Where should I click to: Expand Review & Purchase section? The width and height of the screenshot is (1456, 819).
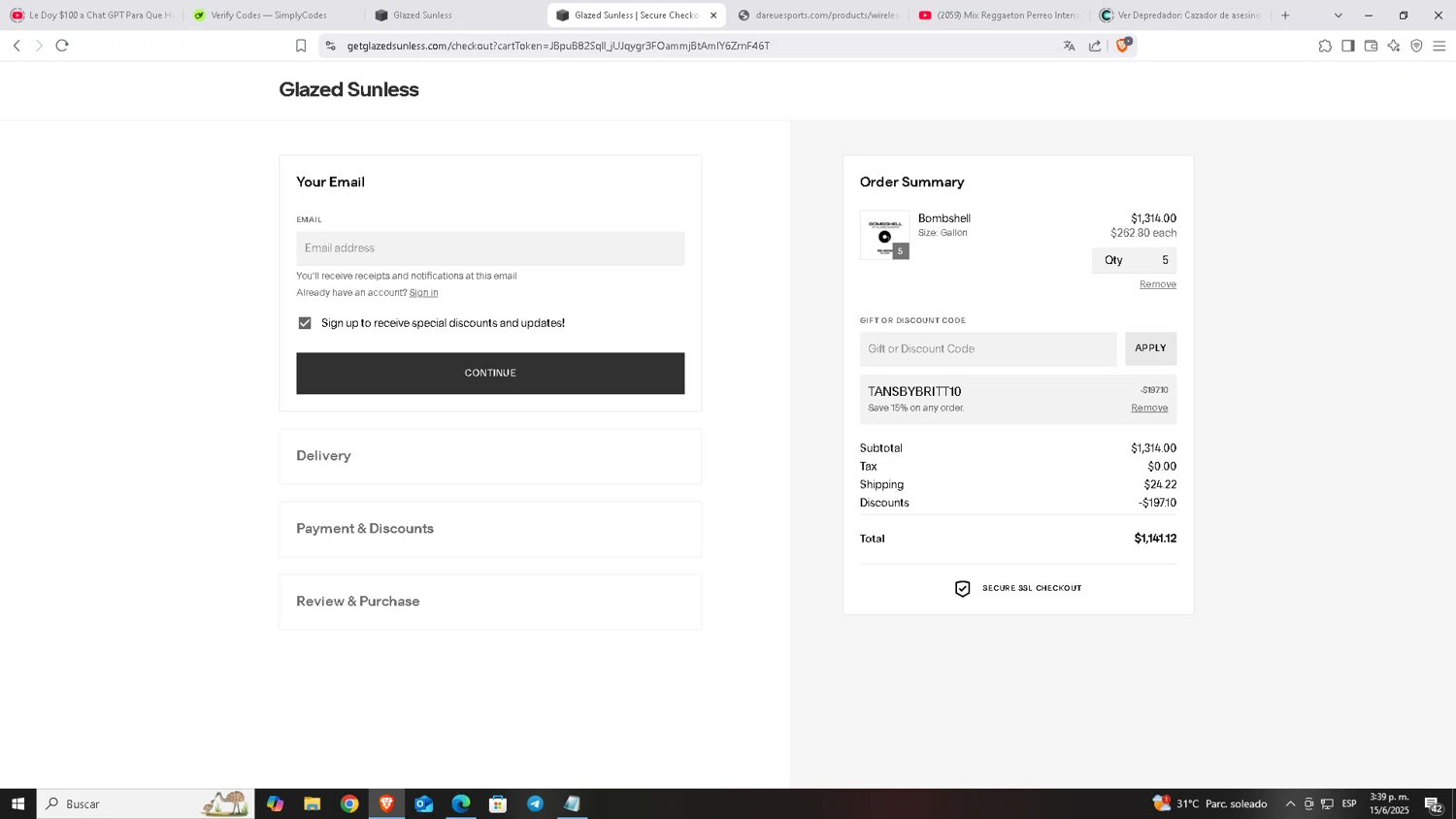(490, 602)
